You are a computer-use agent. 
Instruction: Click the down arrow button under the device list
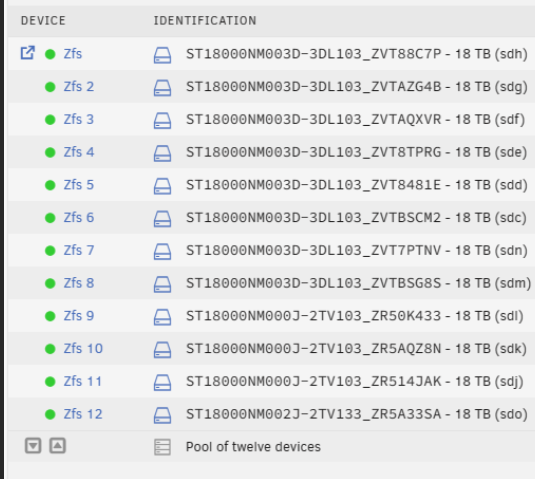point(33,446)
